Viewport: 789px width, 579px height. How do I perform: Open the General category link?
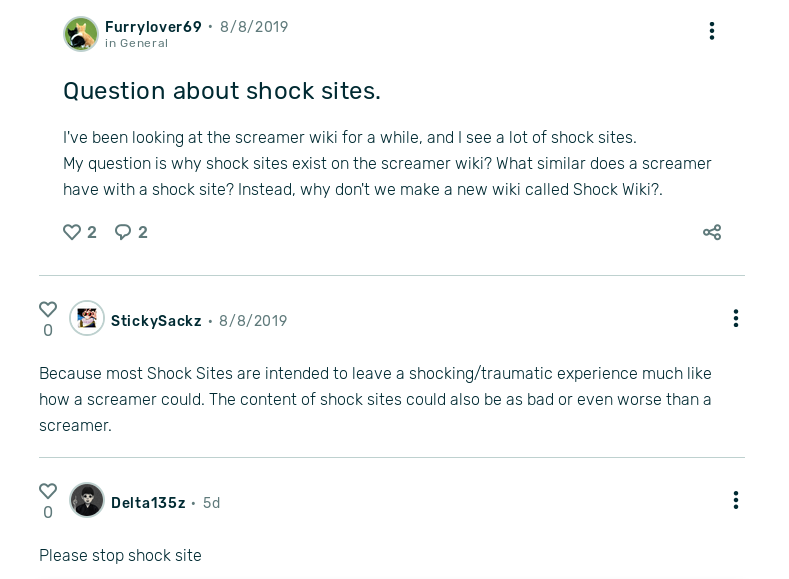pos(144,44)
